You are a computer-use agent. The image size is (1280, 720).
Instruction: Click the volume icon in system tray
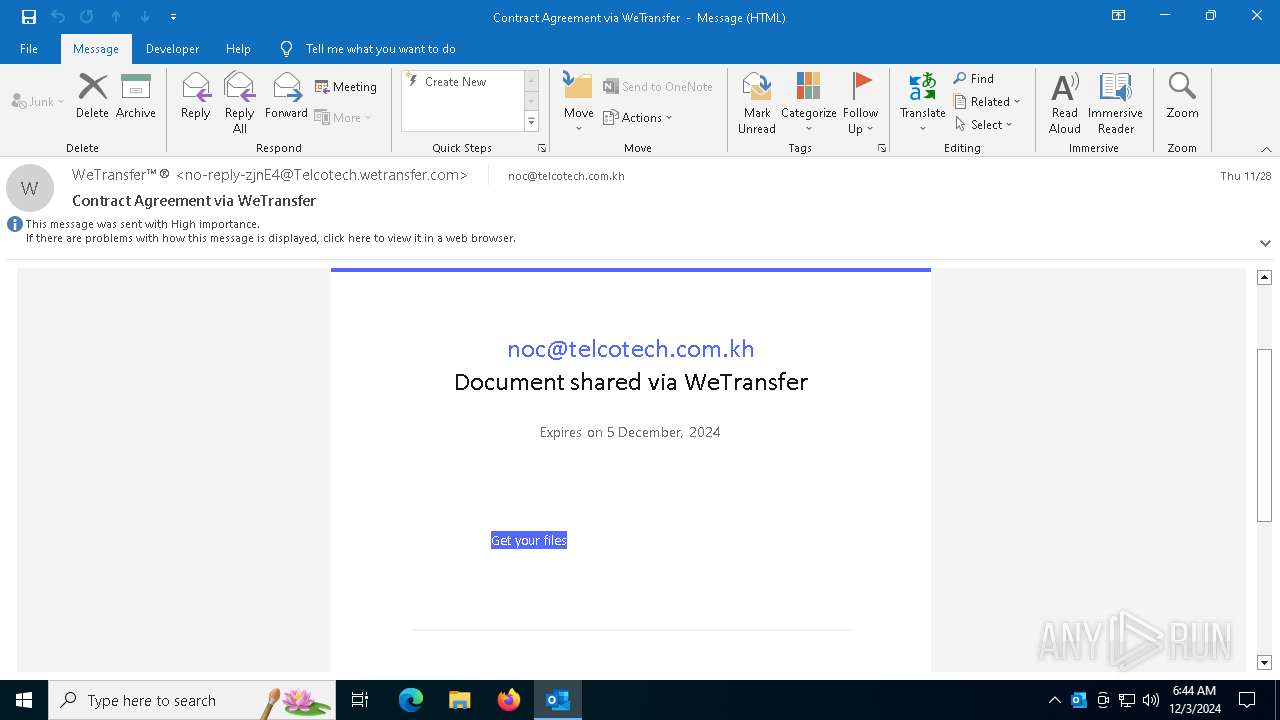point(1151,700)
